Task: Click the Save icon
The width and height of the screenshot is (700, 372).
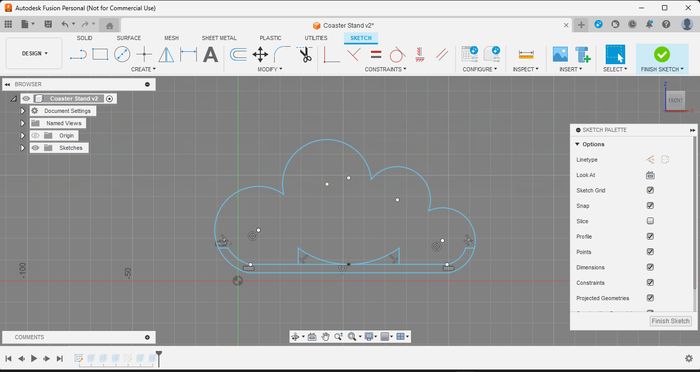Action: pos(48,25)
